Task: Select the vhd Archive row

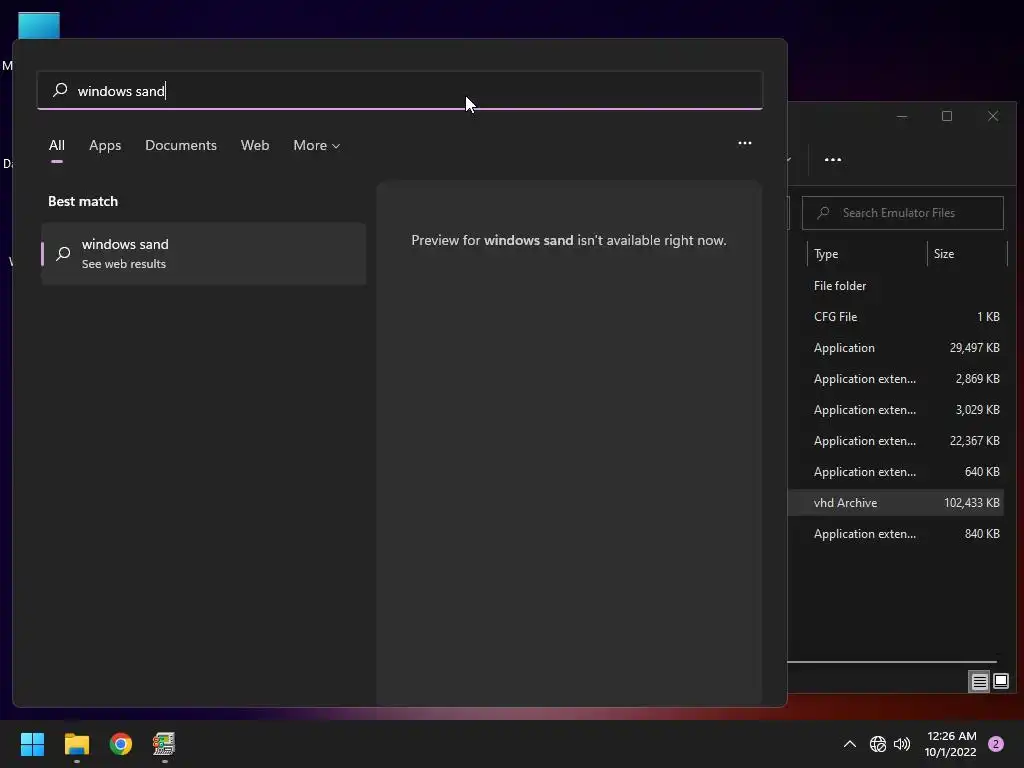Action: pos(895,503)
